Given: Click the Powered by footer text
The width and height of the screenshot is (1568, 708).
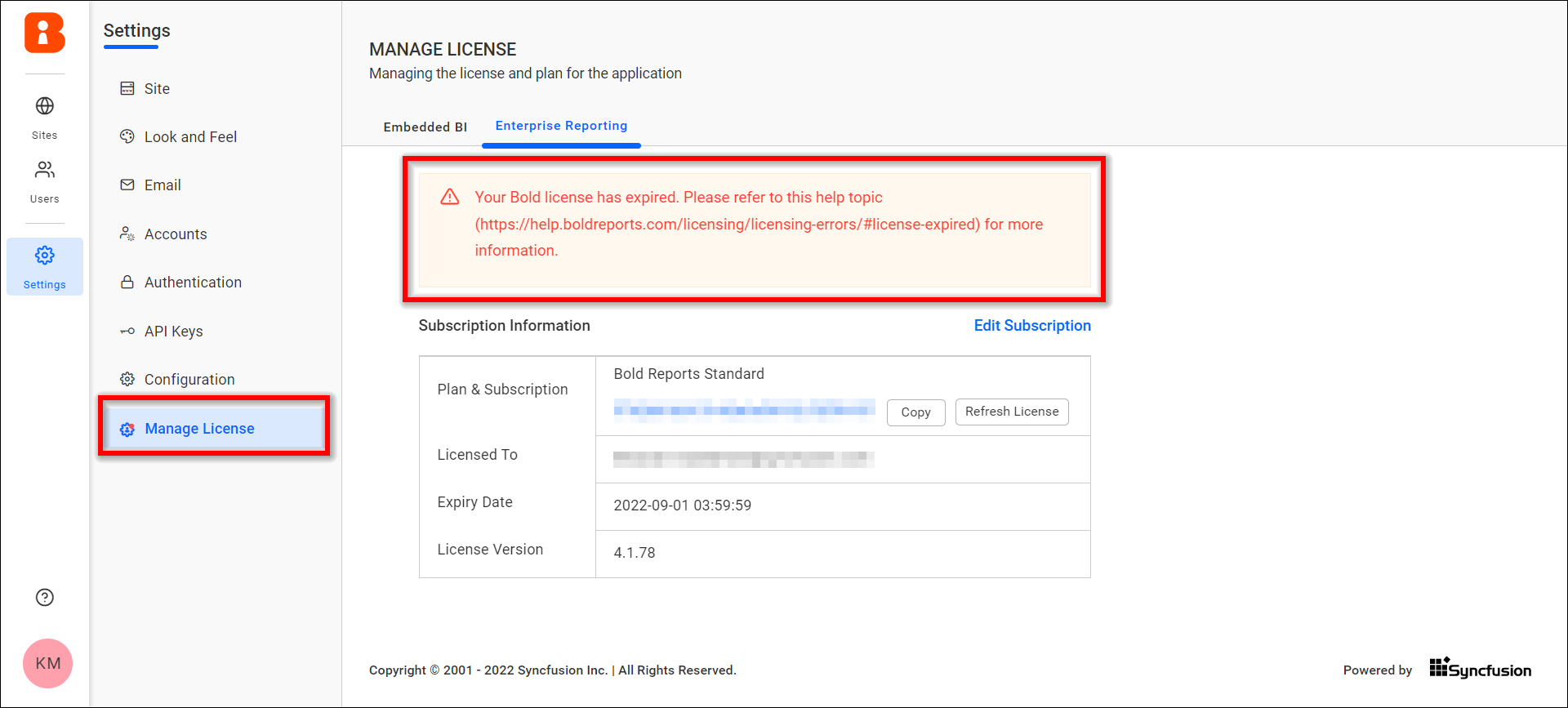Looking at the screenshot, I should tap(1377, 670).
